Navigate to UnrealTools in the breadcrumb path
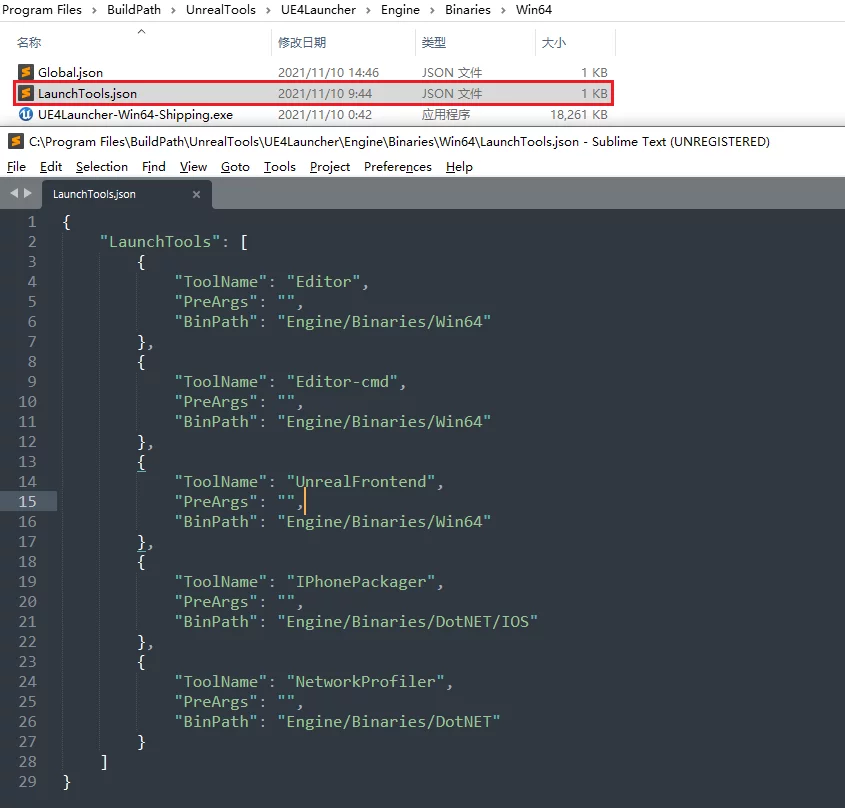This screenshot has height=808, width=845. click(x=220, y=10)
